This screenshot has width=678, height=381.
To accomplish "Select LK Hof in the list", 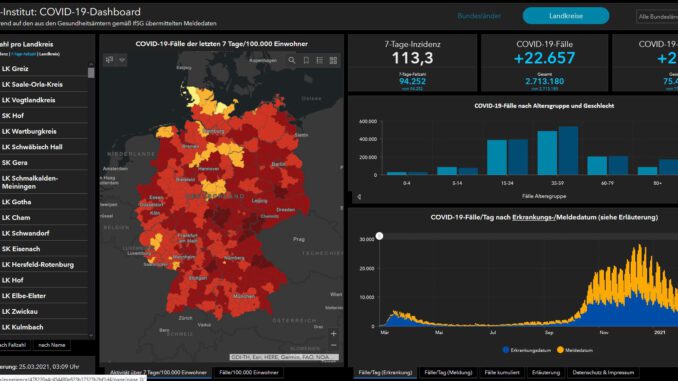I will 44,280.
